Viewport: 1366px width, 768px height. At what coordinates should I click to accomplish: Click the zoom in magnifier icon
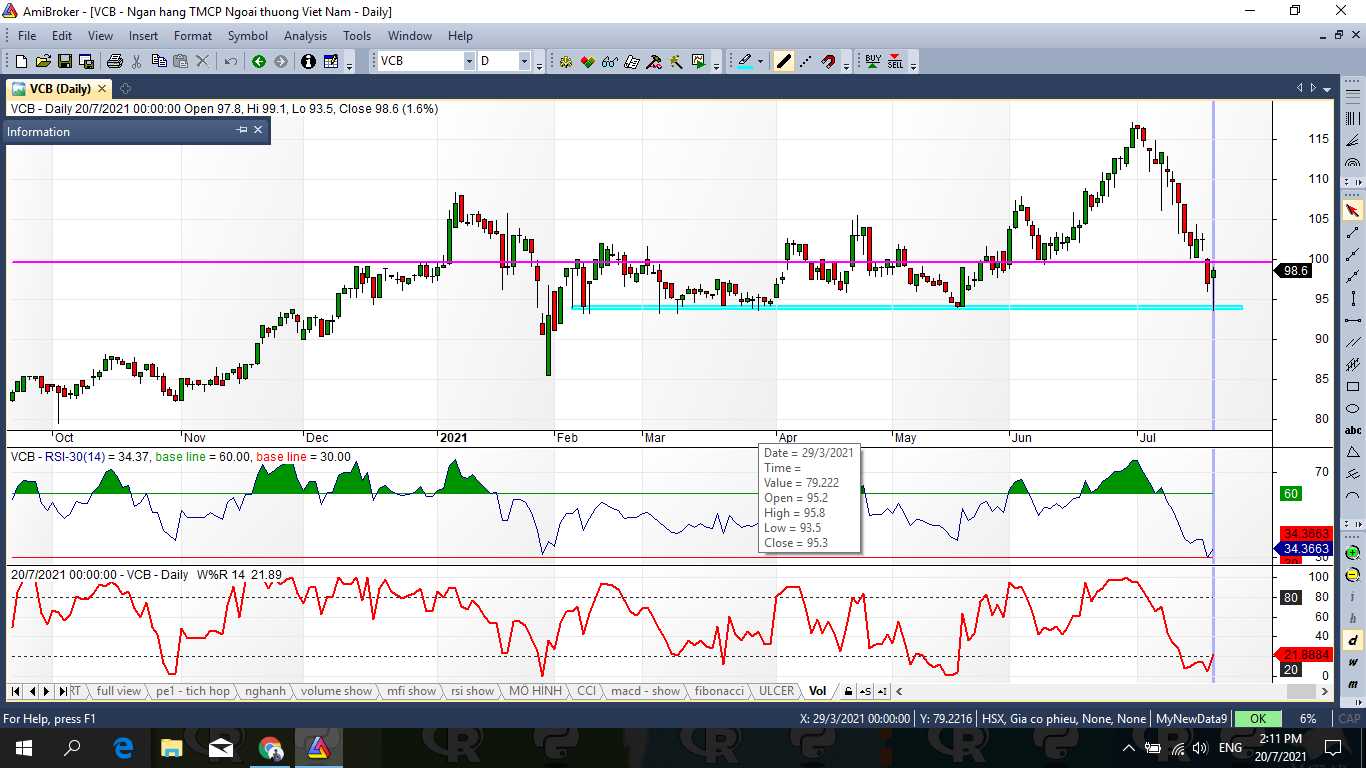[1353, 553]
